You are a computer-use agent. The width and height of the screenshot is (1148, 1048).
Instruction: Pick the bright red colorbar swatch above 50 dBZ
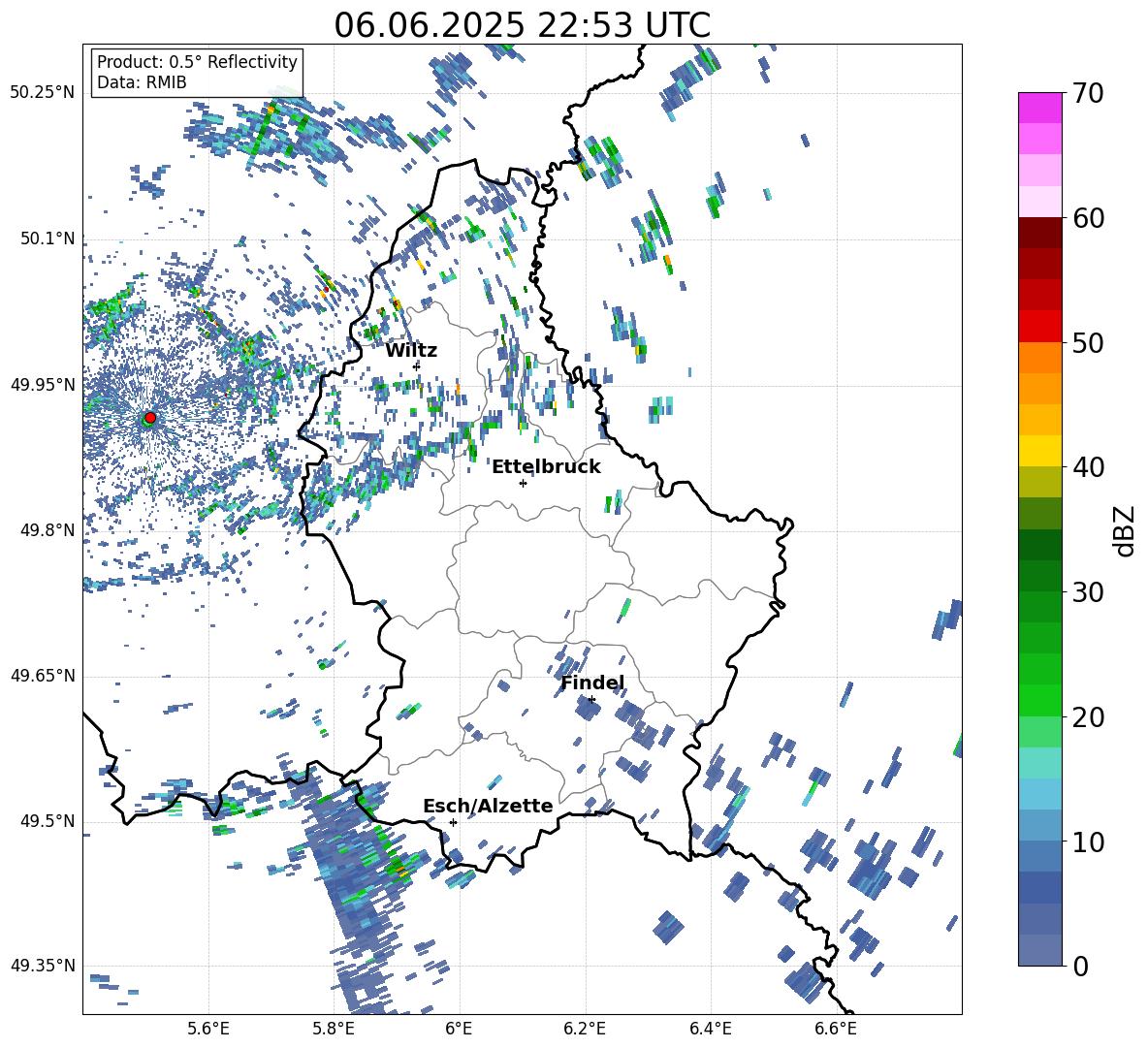click(1039, 327)
